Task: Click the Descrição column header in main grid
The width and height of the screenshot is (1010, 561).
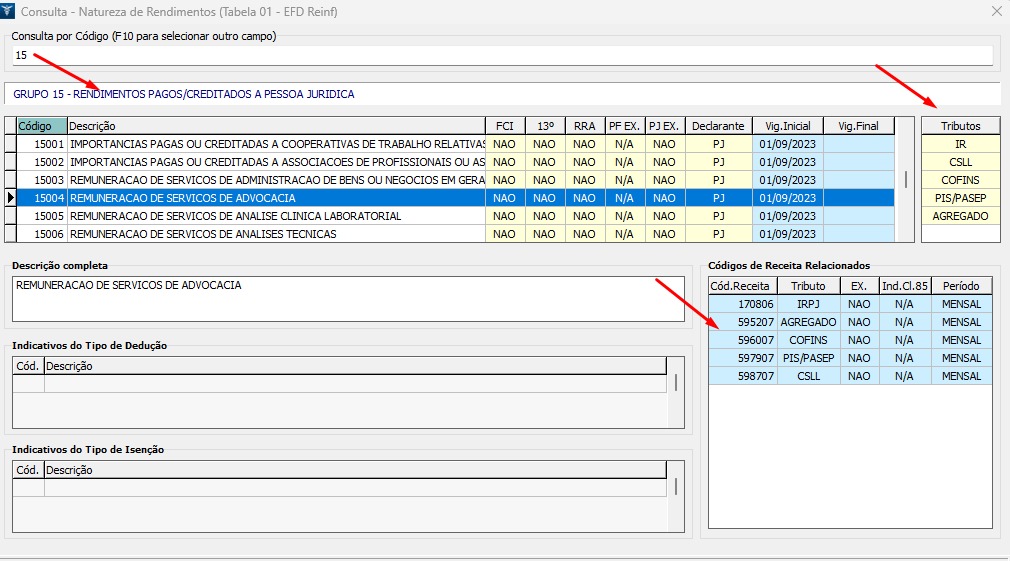Action: tap(275, 126)
